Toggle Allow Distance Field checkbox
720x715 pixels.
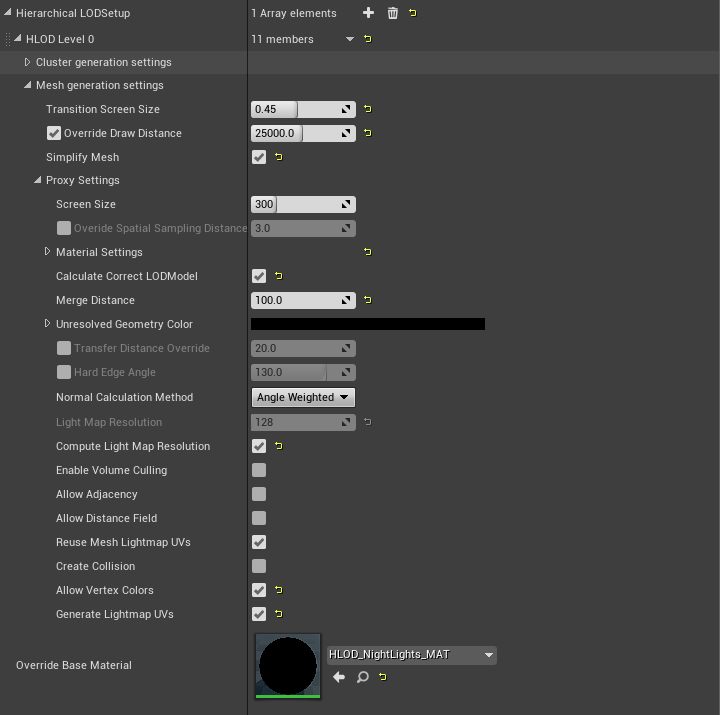259,518
